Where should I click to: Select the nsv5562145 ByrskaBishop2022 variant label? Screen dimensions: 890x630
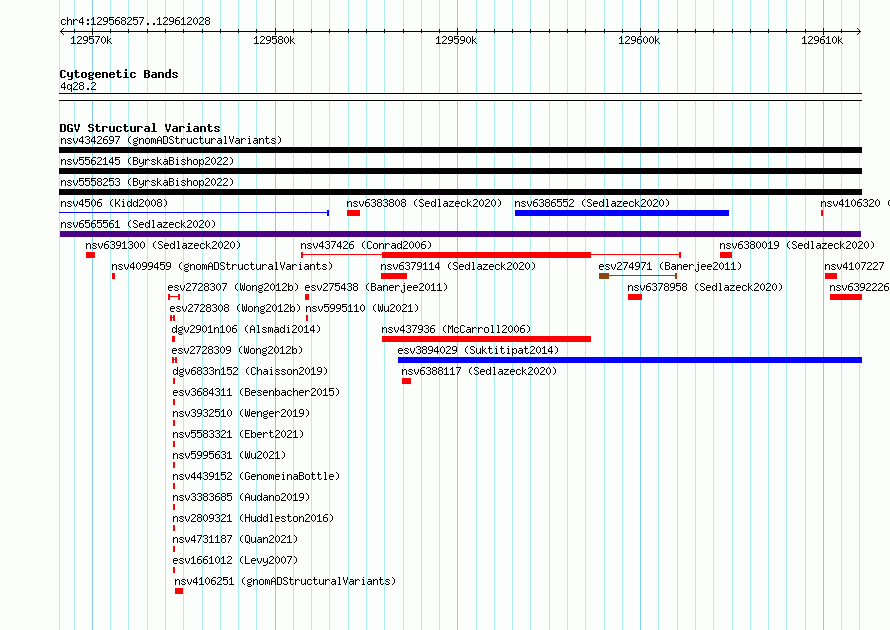coord(147,161)
